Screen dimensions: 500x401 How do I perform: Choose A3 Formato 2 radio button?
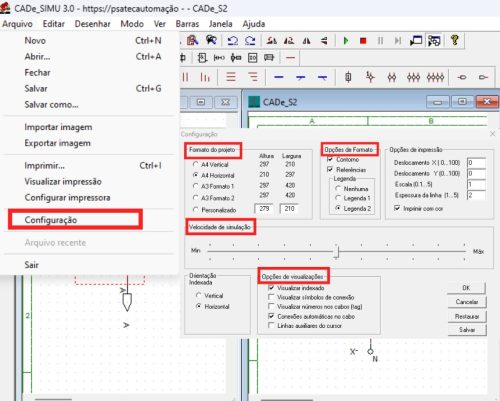pos(196,198)
